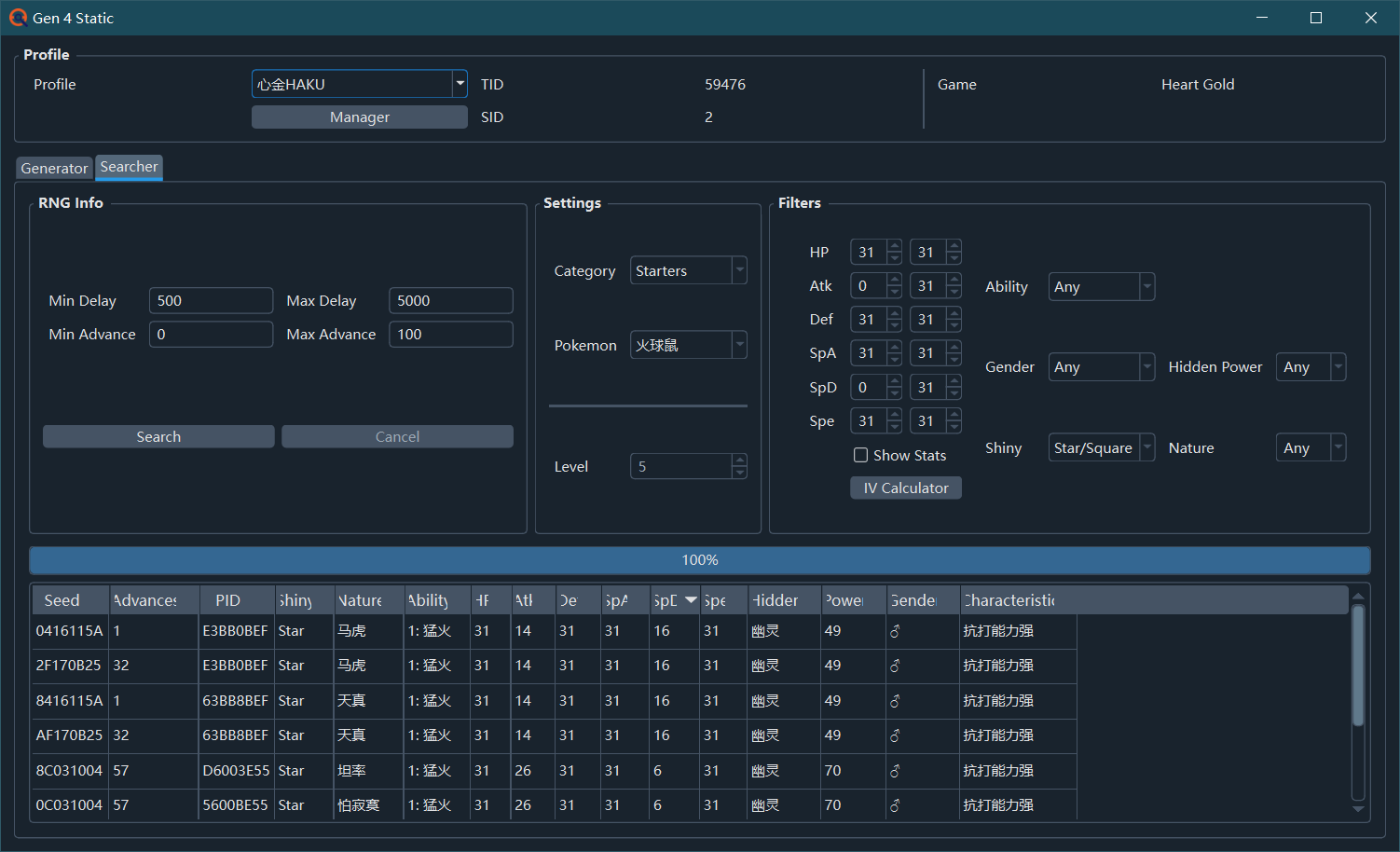Switch to the Generator tab
The height and width of the screenshot is (852, 1400).
tap(54, 168)
